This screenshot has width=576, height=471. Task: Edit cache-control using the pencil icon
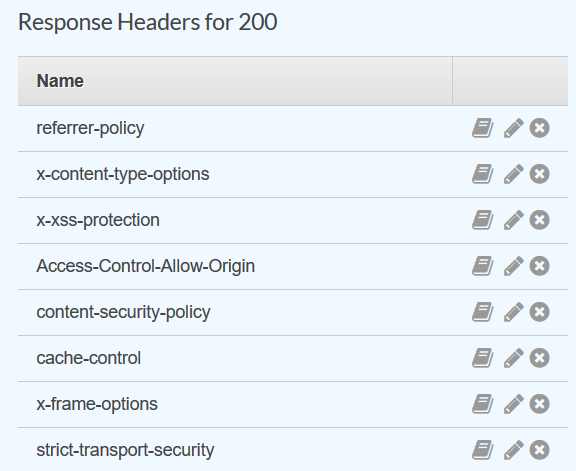(513, 358)
